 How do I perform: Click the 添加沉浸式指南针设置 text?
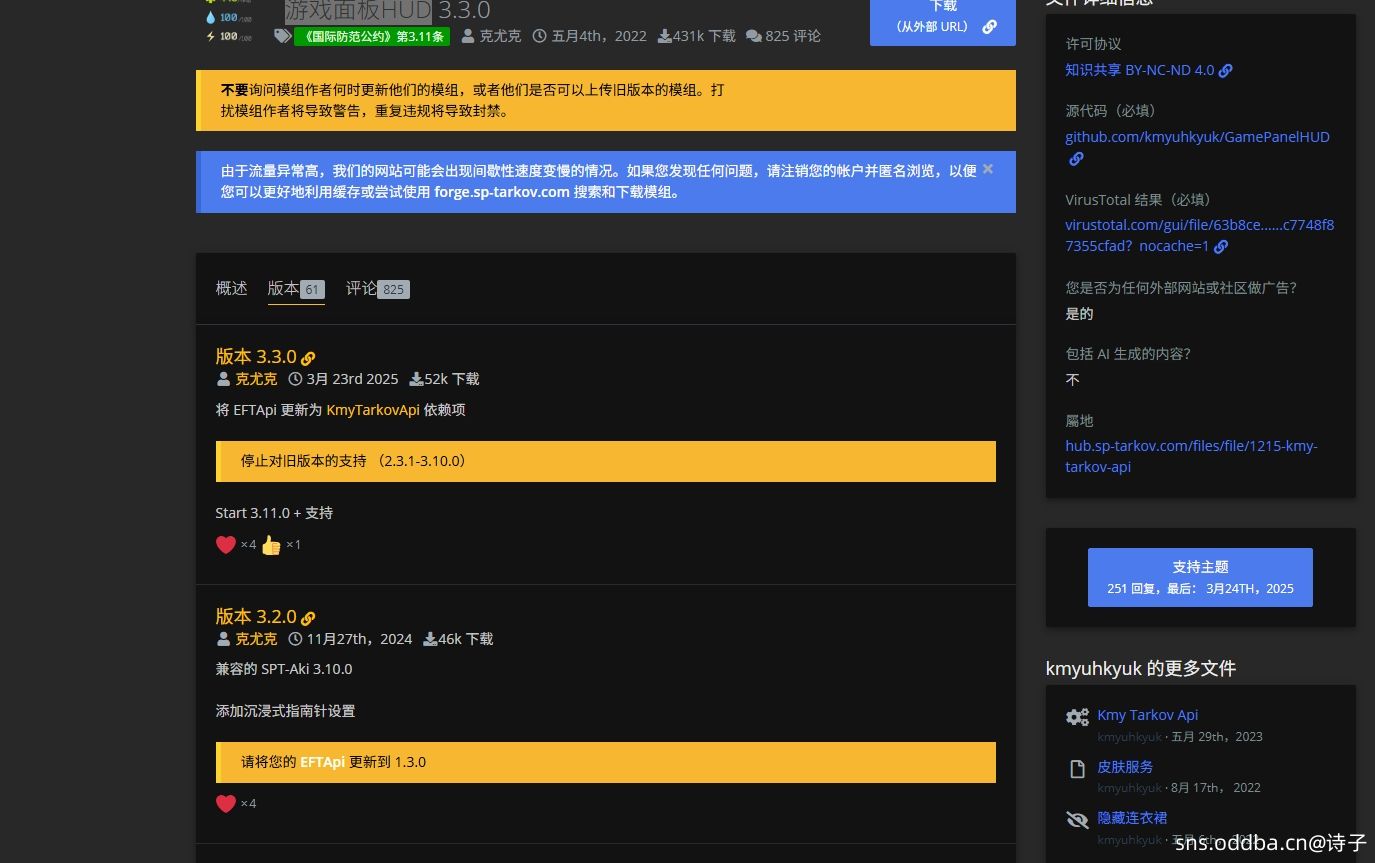point(285,711)
